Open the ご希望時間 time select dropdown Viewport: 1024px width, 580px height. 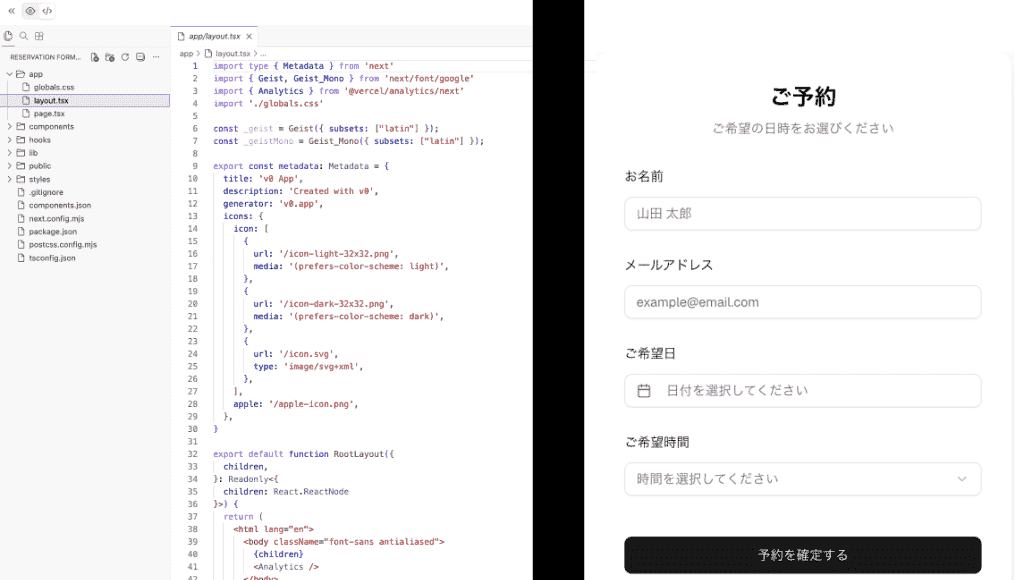[x=803, y=479]
